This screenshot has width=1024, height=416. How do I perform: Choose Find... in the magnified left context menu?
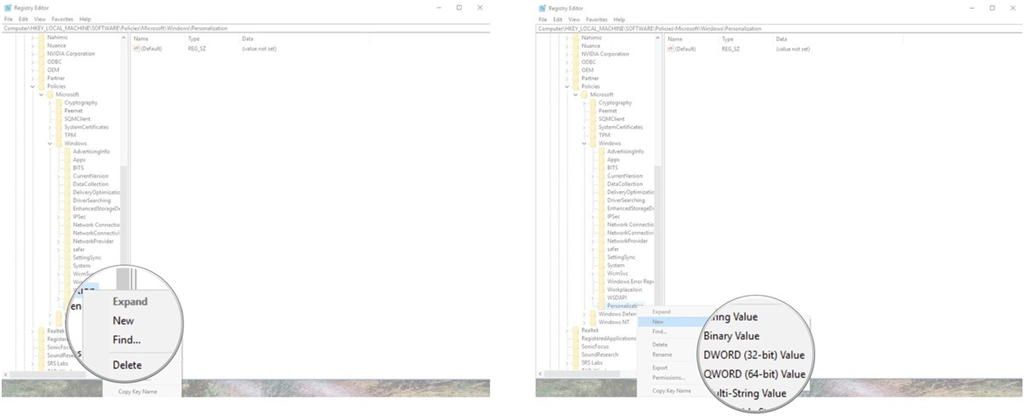click(127, 340)
